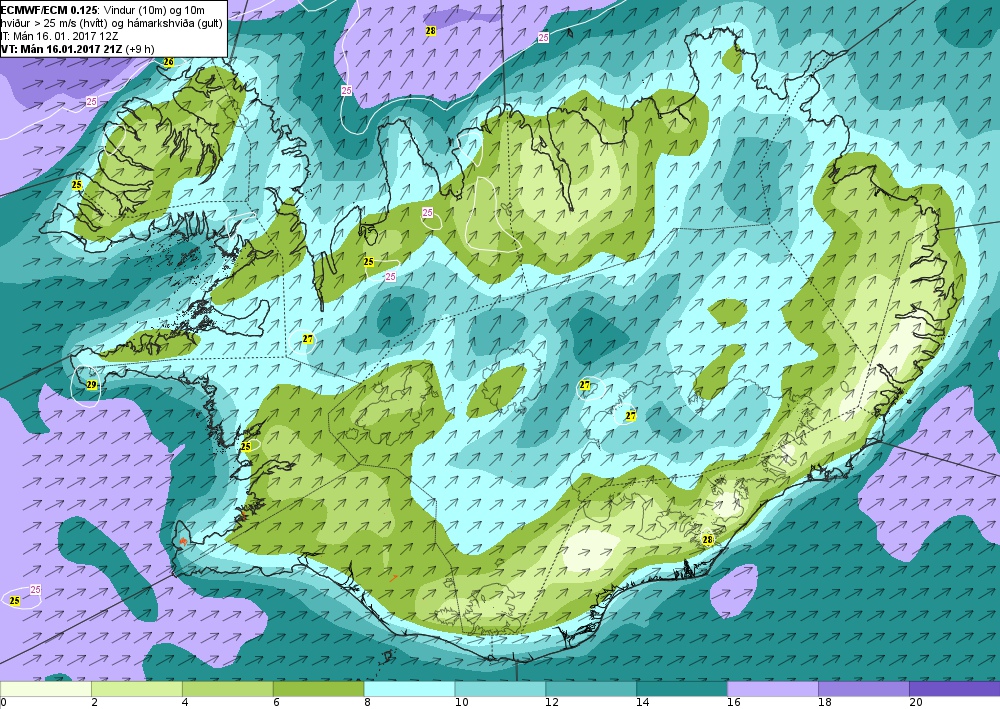Select the westernmost yellow 27 gust label
This screenshot has height=709, width=1000.
(307, 339)
